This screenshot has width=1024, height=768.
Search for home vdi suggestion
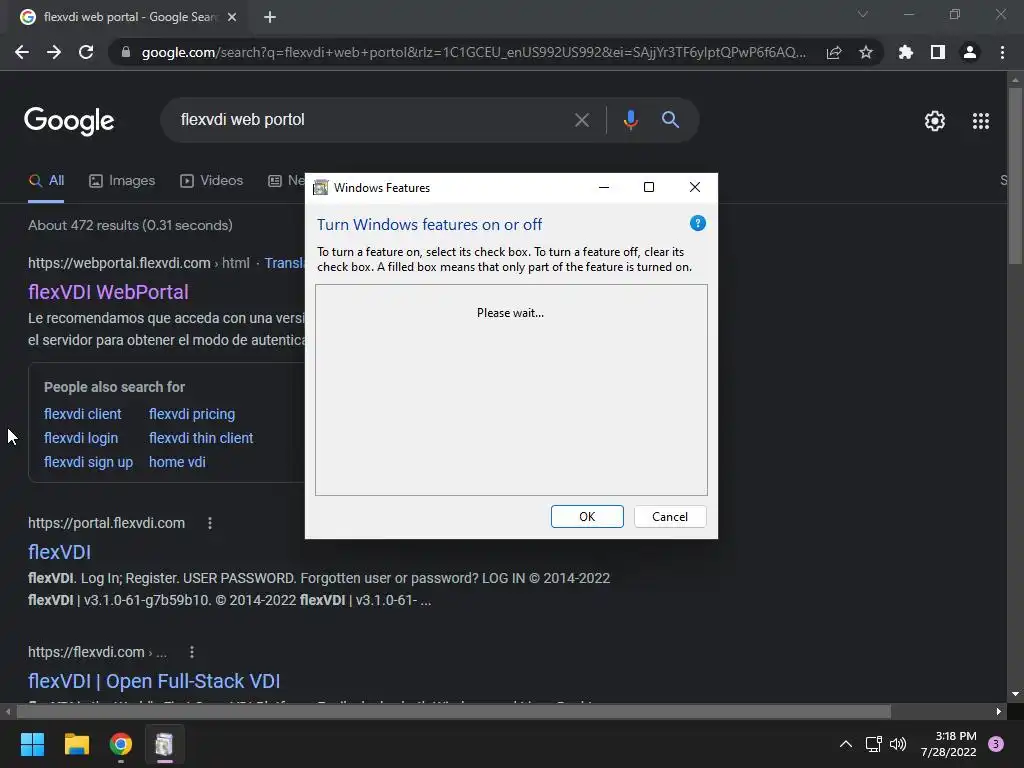pos(177,462)
